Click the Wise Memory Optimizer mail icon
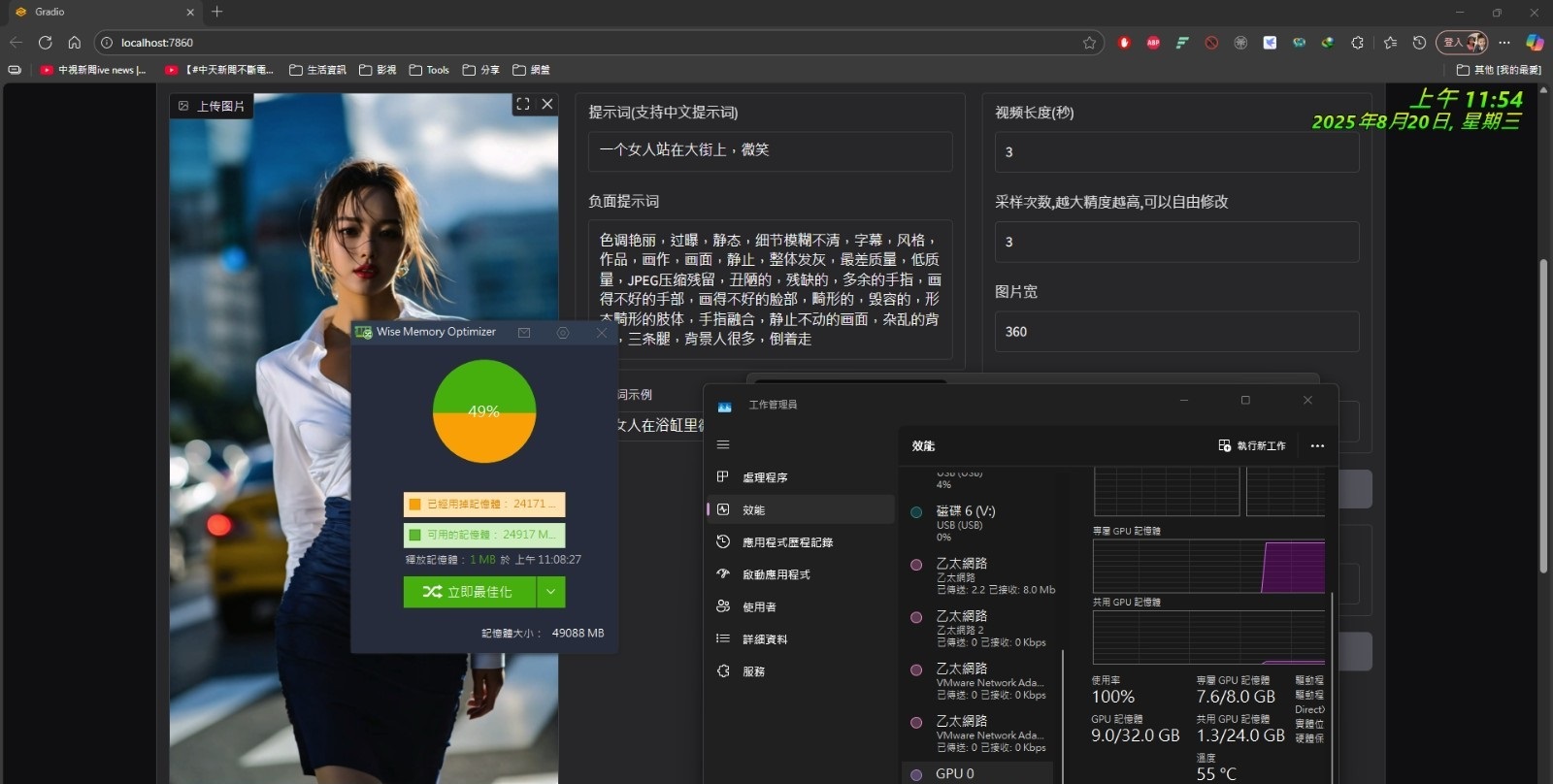Screen dimensions: 1553x784 coord(524,333)
